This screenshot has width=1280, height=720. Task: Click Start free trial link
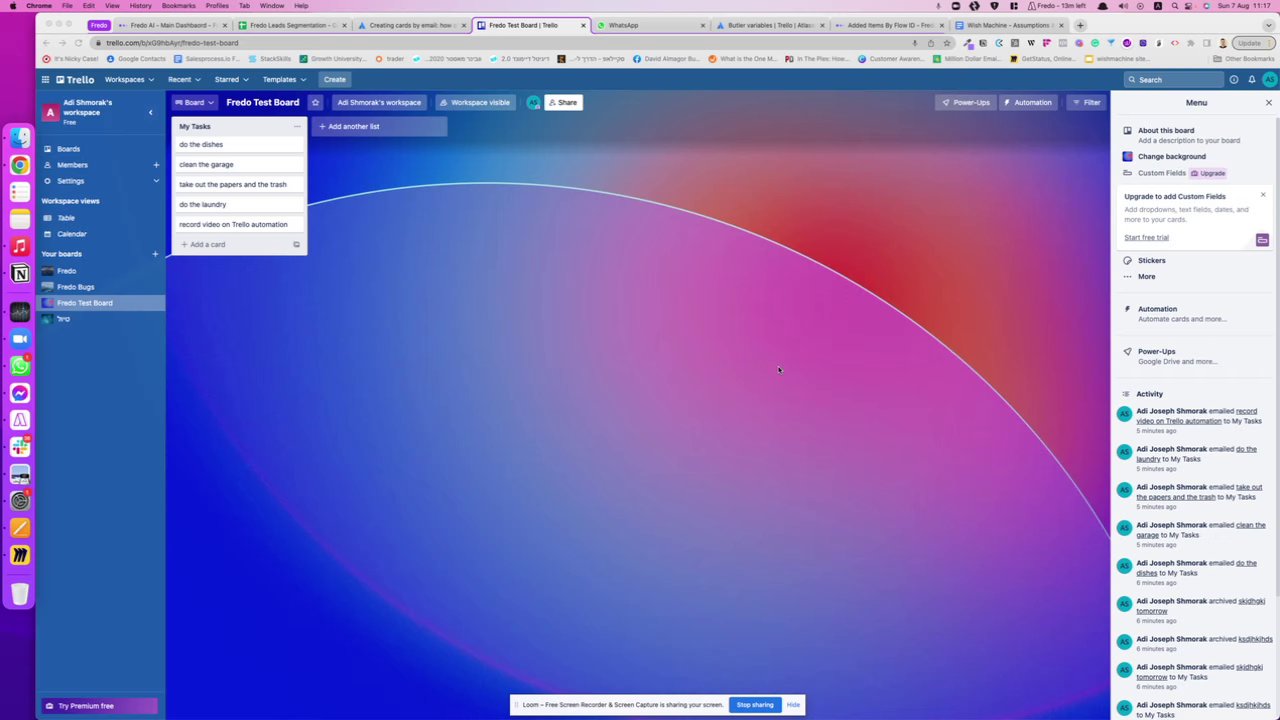pos(1146,237)
